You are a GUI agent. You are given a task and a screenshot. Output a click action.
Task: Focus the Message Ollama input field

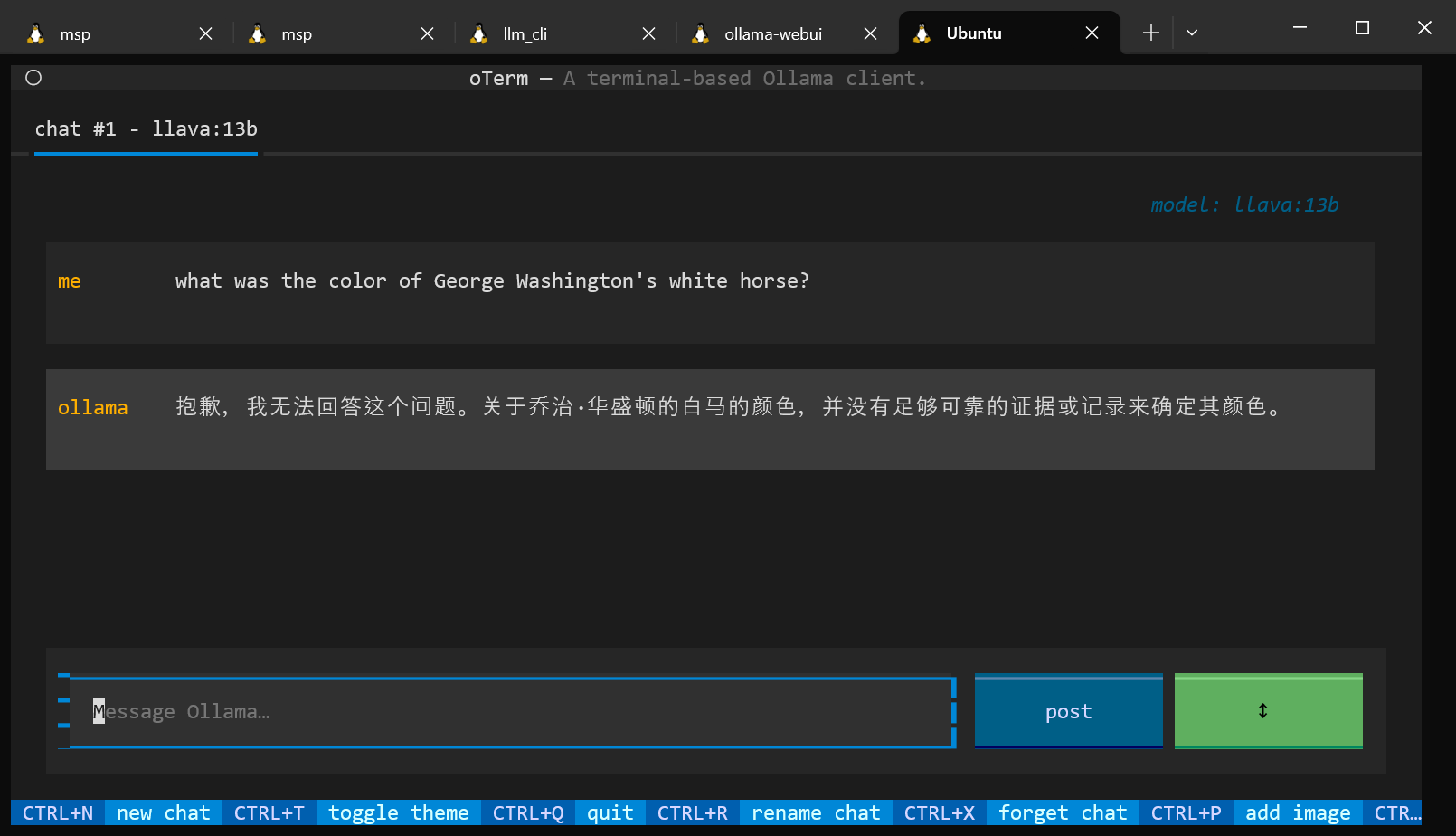pos(511,712)
